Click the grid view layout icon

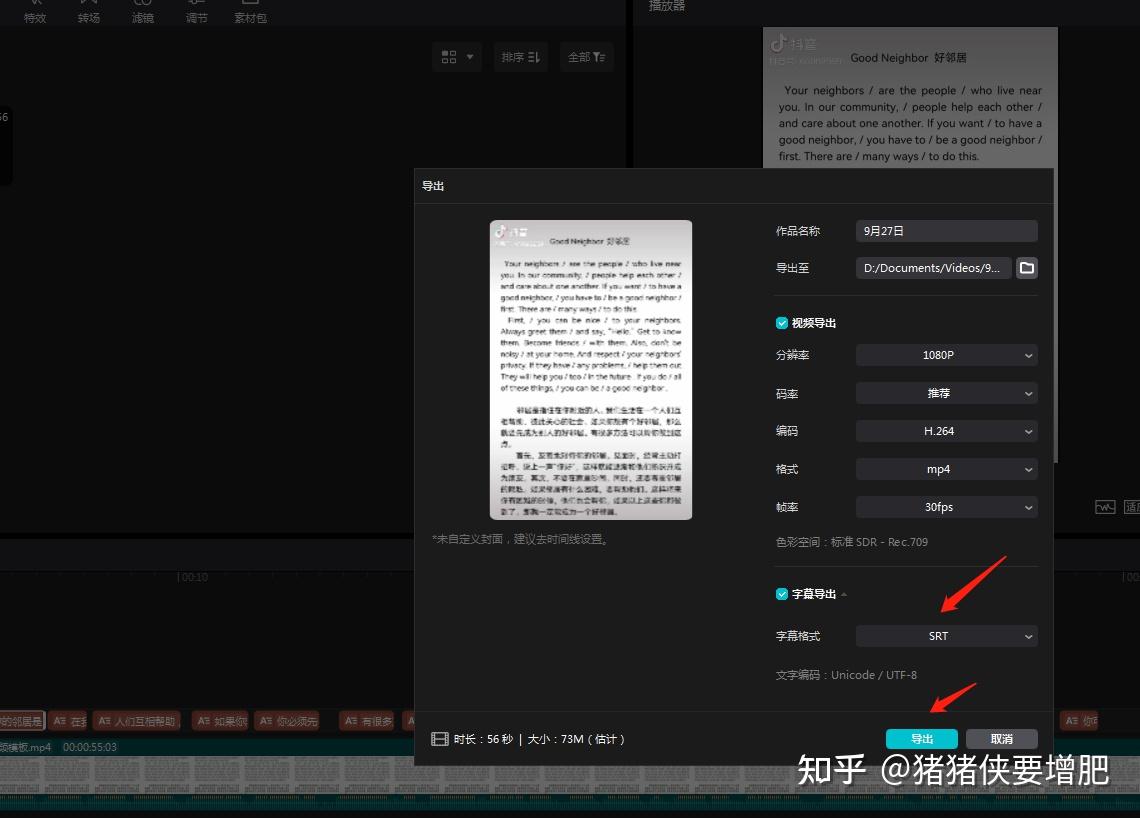(457, 57)
